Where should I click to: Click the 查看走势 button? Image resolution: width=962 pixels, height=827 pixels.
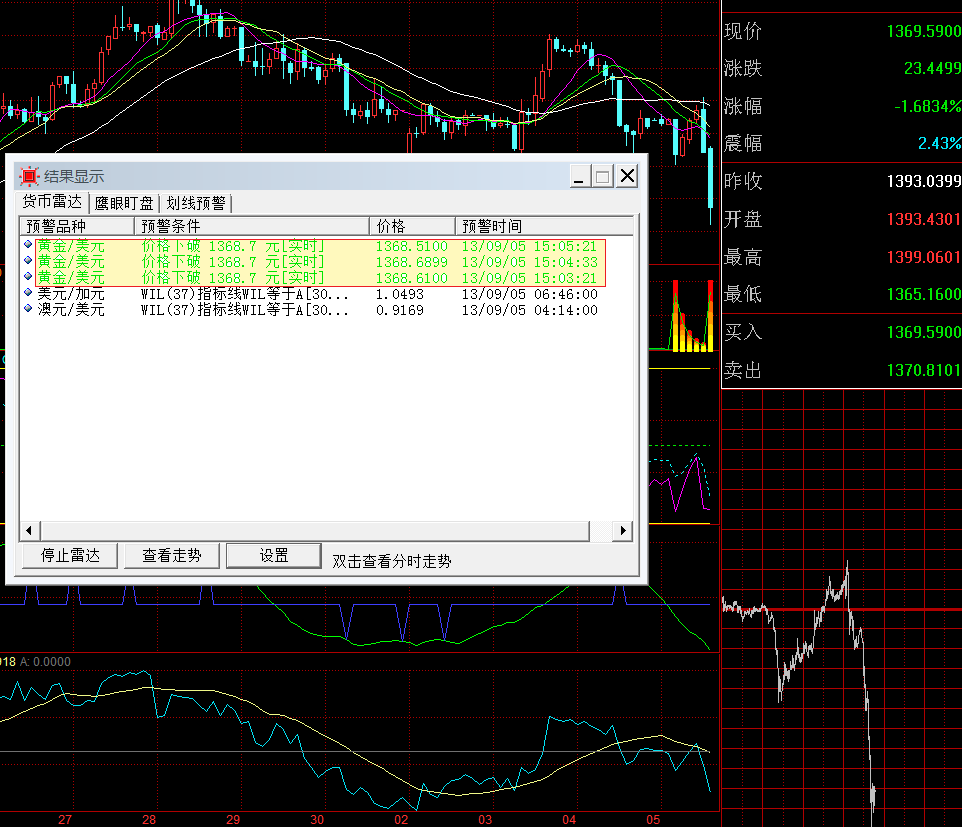pyautogui.click(x=172, y=556)
